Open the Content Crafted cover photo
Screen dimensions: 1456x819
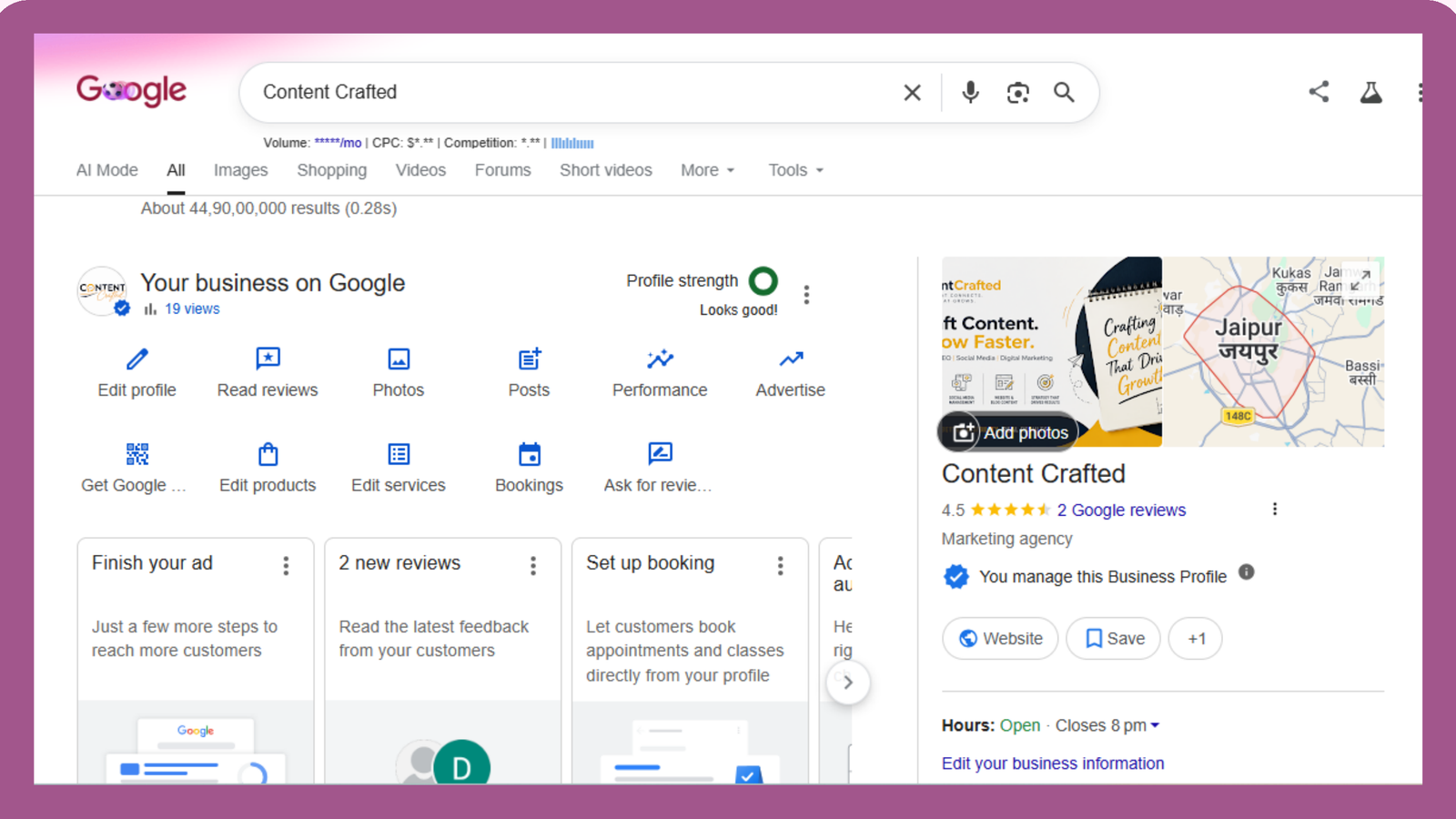[x=1051, y=351]
